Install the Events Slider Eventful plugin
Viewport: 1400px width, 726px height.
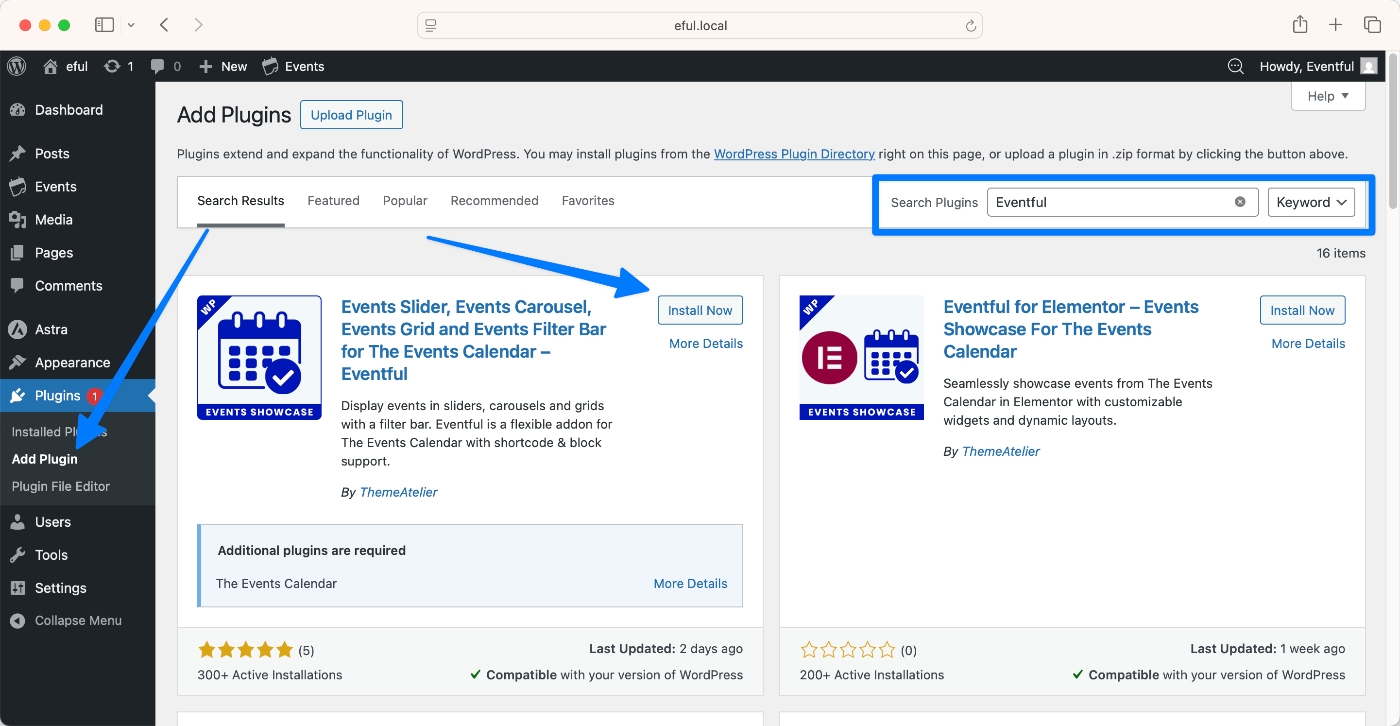(x=700, y=310)
